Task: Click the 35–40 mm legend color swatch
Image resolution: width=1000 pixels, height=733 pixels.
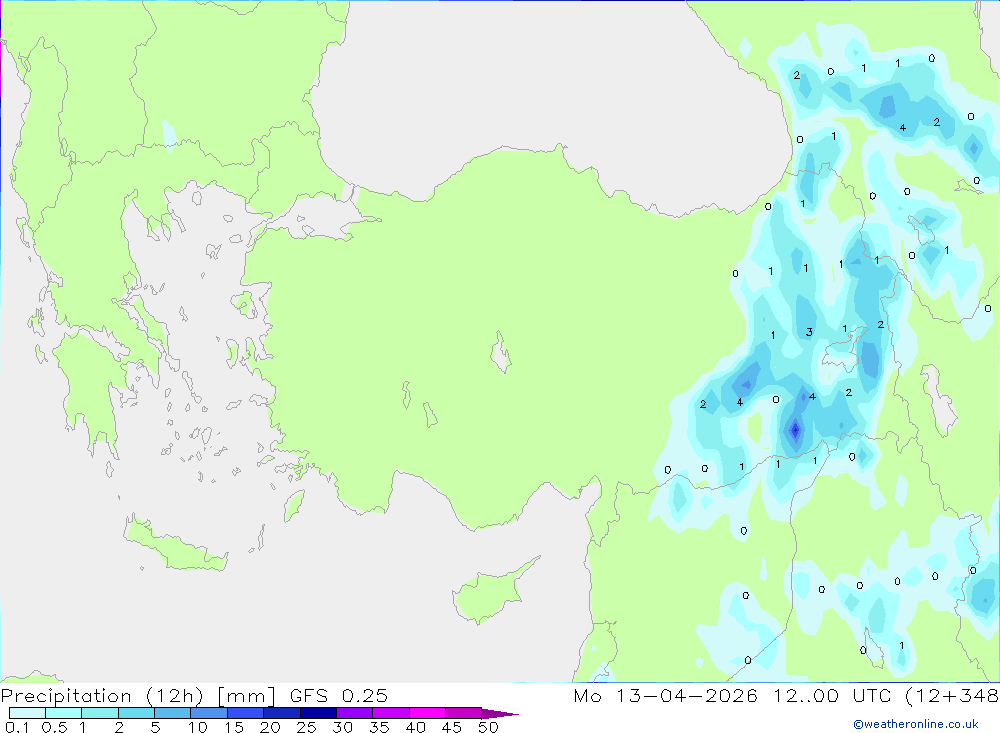Action: pyautogui.click(x=391, y=713)
